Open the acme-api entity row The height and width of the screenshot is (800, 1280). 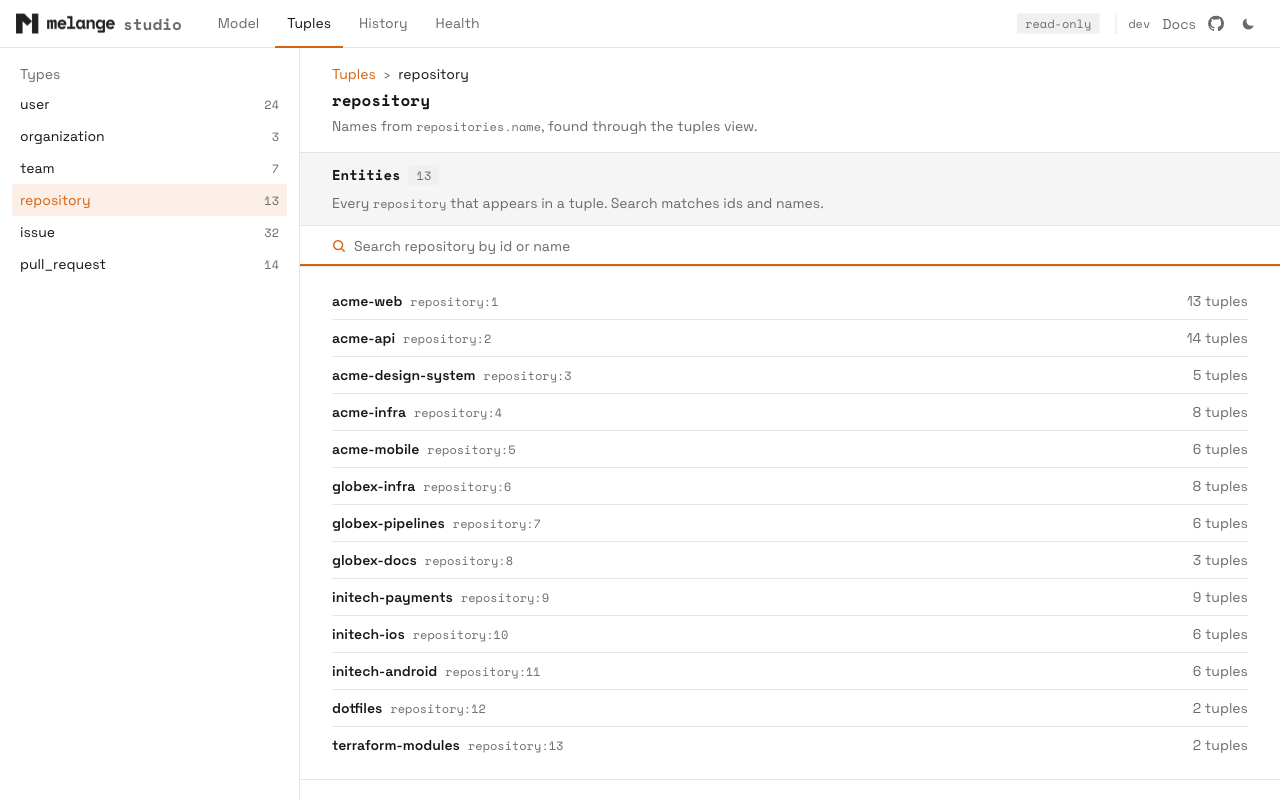point(790,338)
